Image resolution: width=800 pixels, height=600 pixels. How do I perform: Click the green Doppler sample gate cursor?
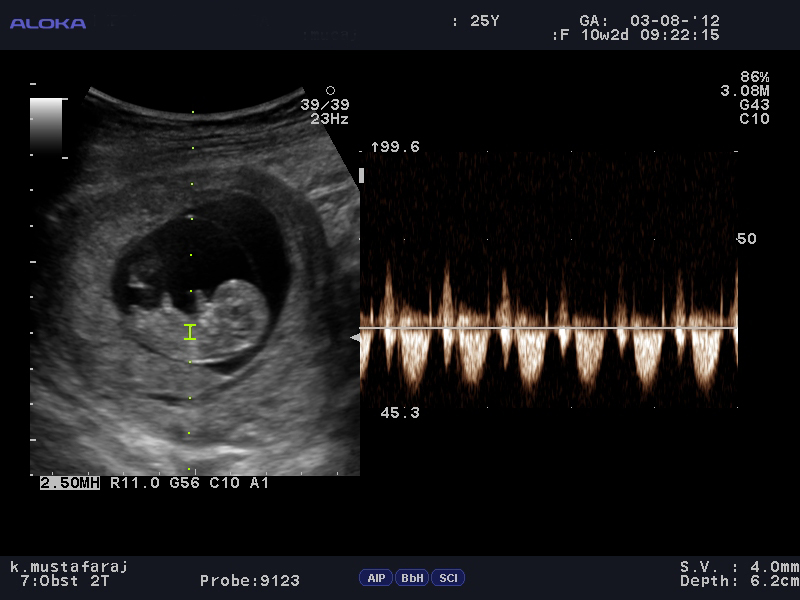[x=190, y=332]
